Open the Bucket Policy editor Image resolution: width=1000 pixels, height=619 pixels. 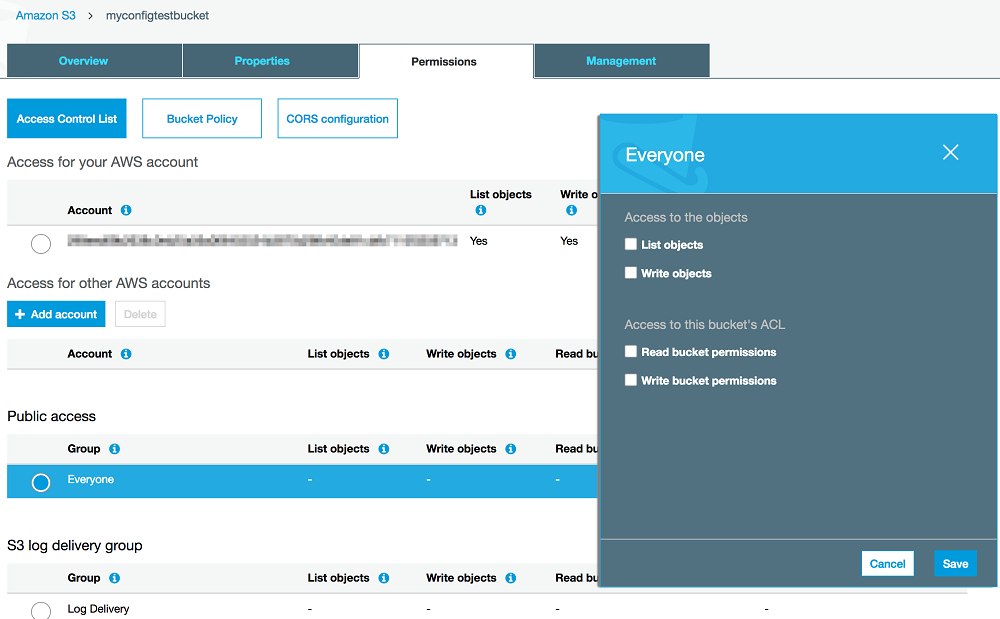click(201, 118)
